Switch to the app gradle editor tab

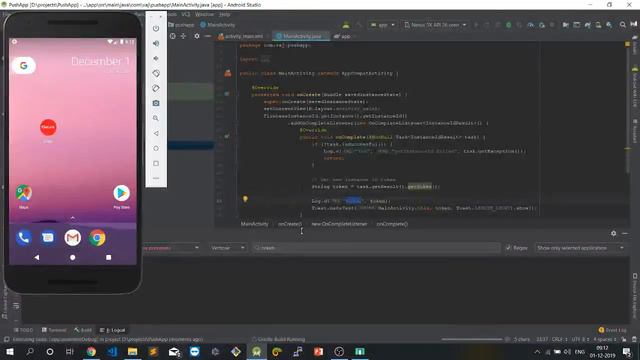pos(345,36)
